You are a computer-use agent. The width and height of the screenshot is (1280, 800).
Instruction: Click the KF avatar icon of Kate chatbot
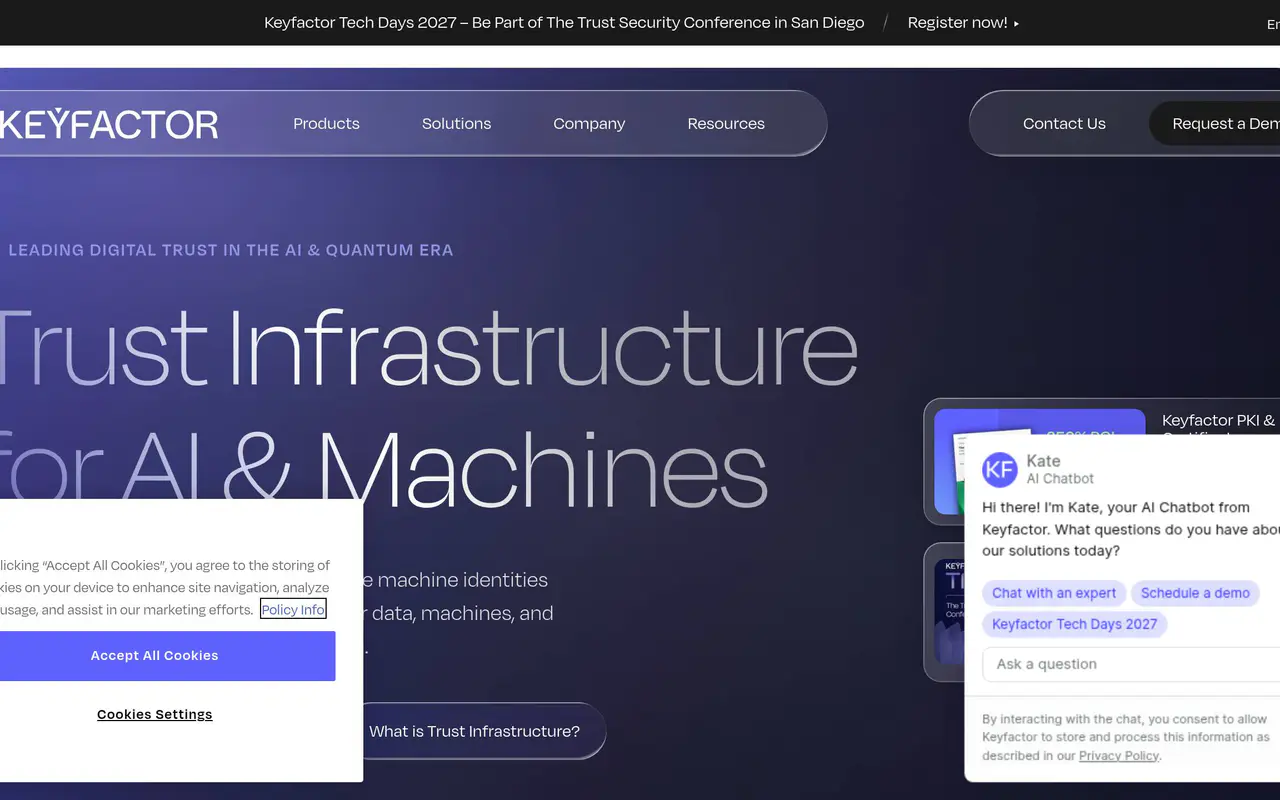click(1000, 469)
